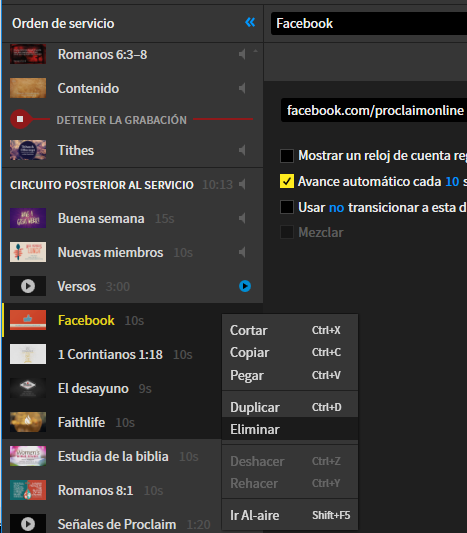Choose Ir Al-aire from the context menu
The height and width of the screenshot is (533, 467).
pos(290,515)
